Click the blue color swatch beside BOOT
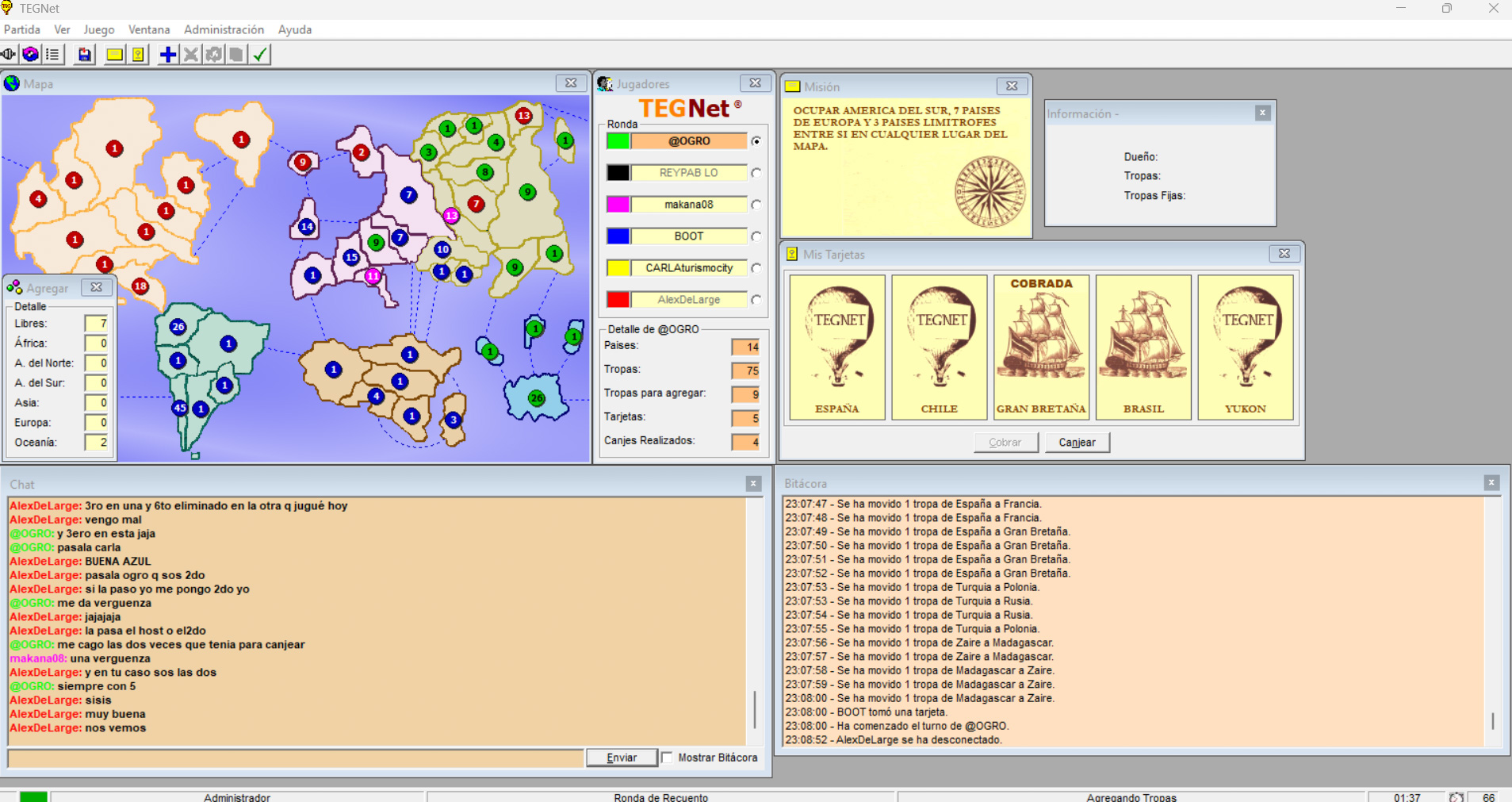This screenshot has width=1512, height=802. tap(618, 236)
